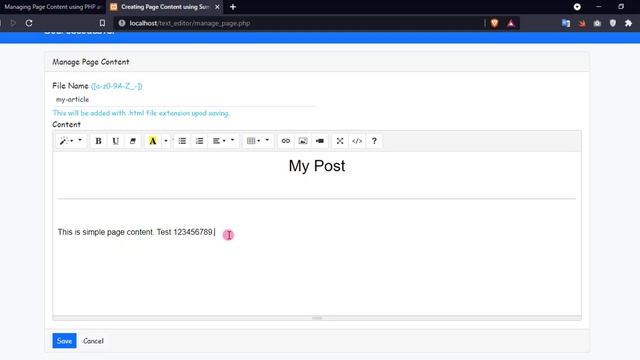Open the font color options arrow
The image size is (640, 360).
(166, 141)
